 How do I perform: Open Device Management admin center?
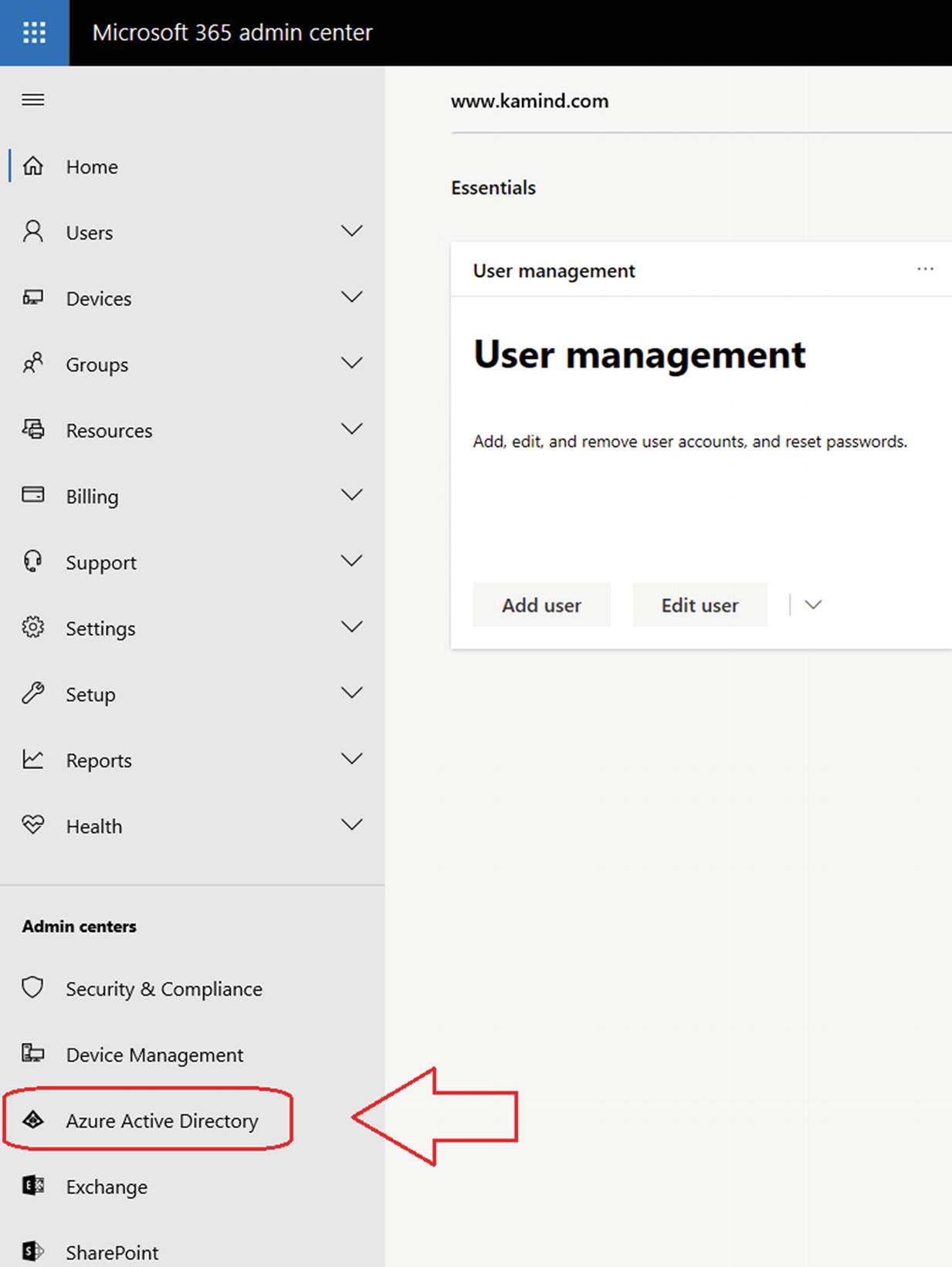click(154, 1055)
